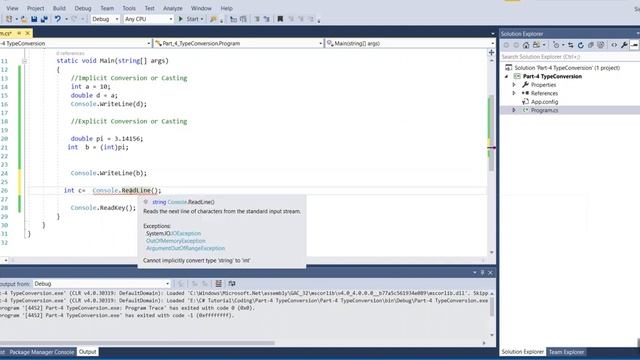The width and height of the screenshot is (640, 360).
Task: Expand the Program.cs node
Action: [514, 110]
